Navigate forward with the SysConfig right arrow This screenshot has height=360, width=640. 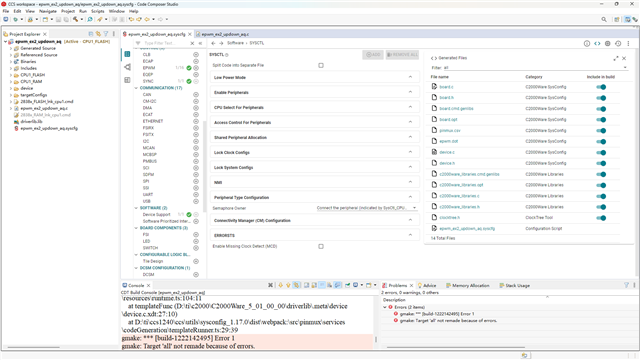pos(221,43)
